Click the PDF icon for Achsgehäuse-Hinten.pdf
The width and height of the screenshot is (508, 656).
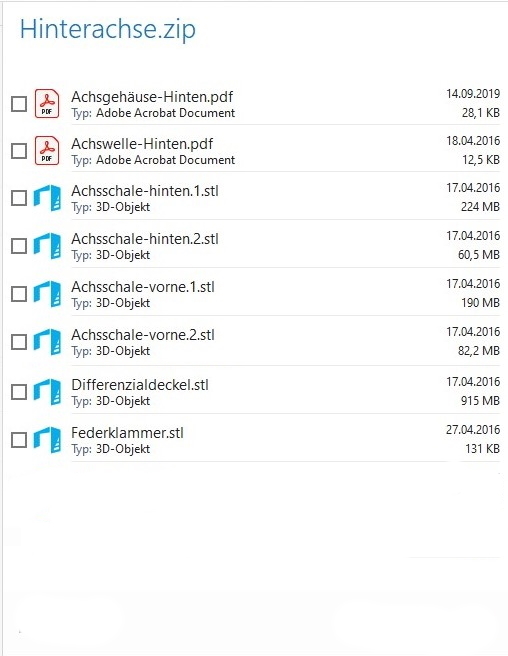click(x=47, y=103)
